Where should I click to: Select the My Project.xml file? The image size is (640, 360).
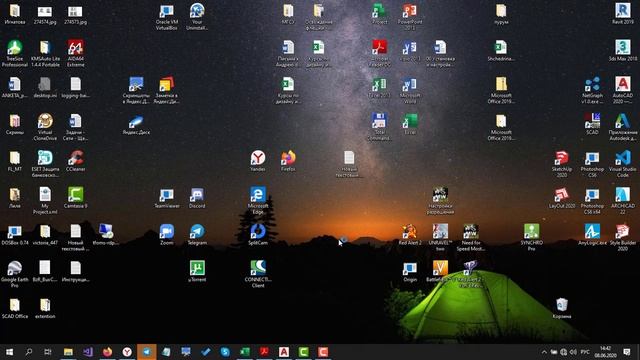coord(45,200)
